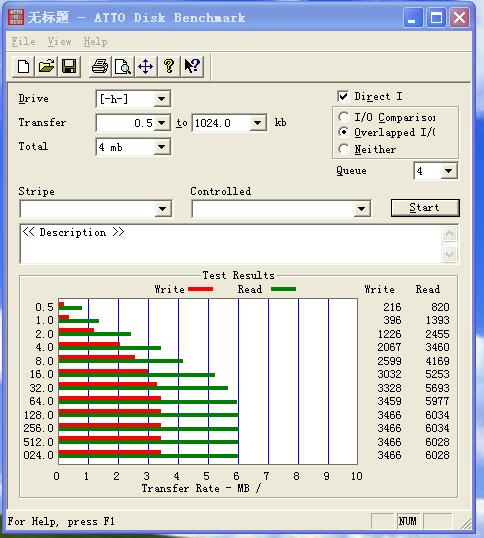The image size is (484, 538).
Task: Open Print Preview magnifier icon
Action: pyautogui.click(x=123, y=66)
